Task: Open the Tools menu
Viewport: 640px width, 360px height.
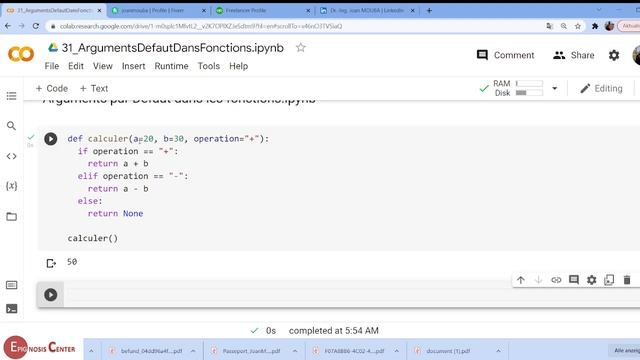Action: point(209,66)
